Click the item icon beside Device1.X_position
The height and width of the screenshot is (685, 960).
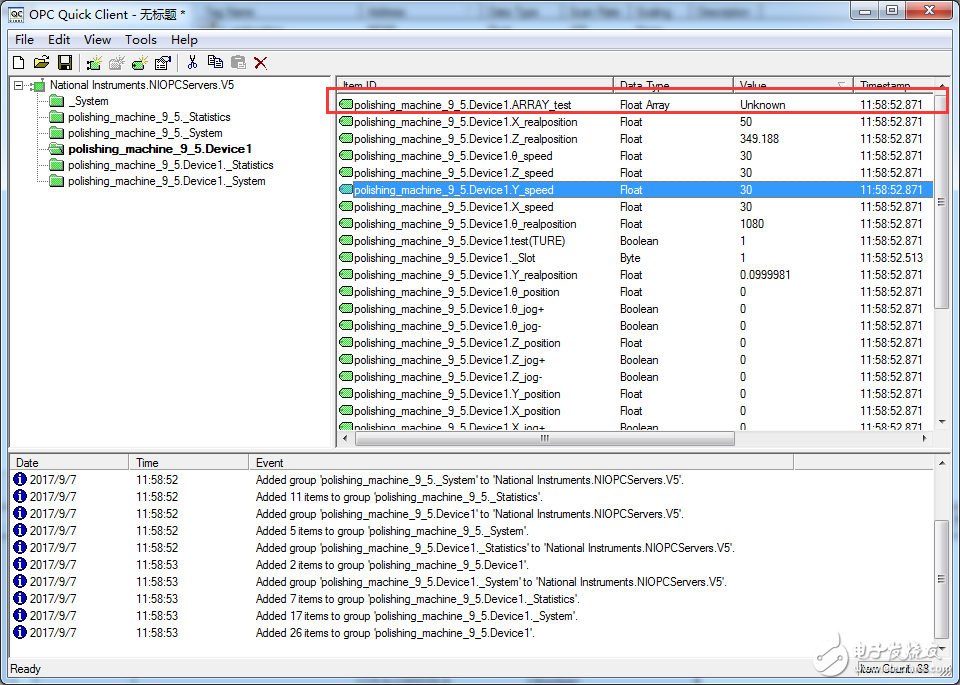[346, 411]
